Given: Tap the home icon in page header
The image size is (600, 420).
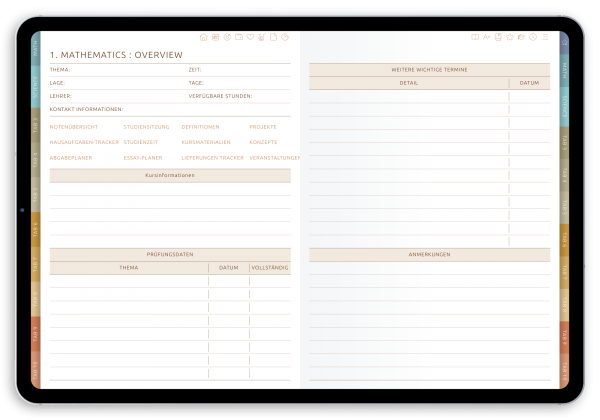Looking at the screenshot, I should pos(204,38).
